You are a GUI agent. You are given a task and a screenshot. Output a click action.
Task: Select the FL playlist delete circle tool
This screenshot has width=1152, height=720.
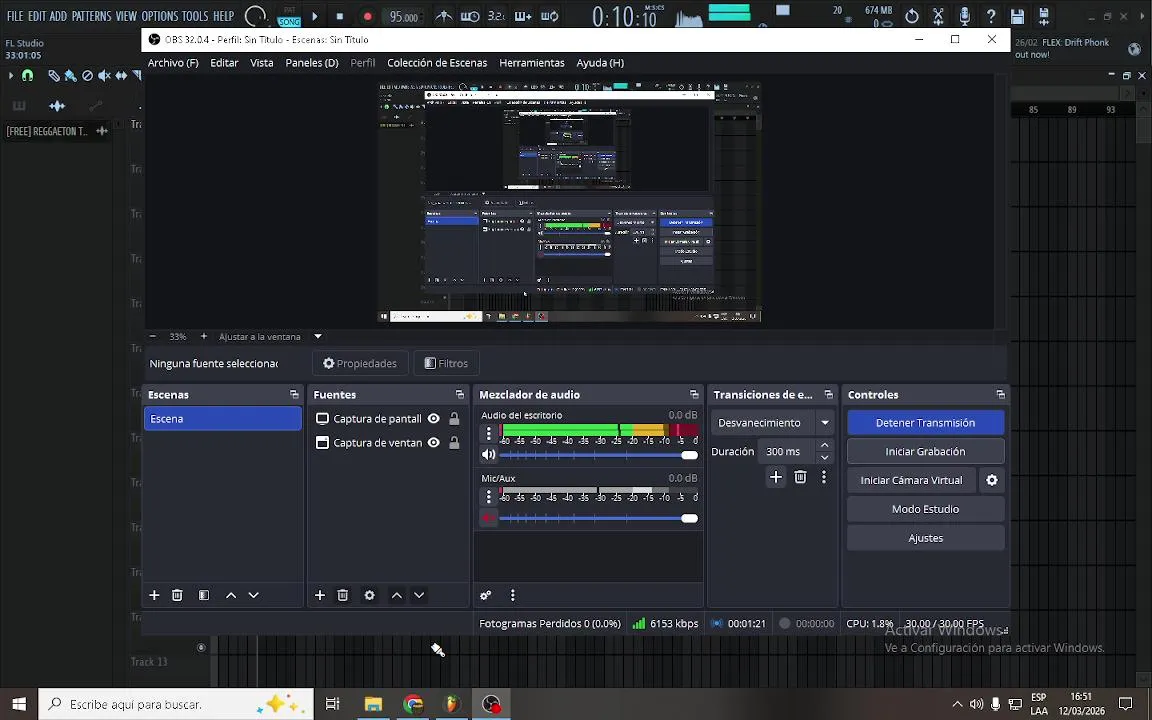pos(87,76)
